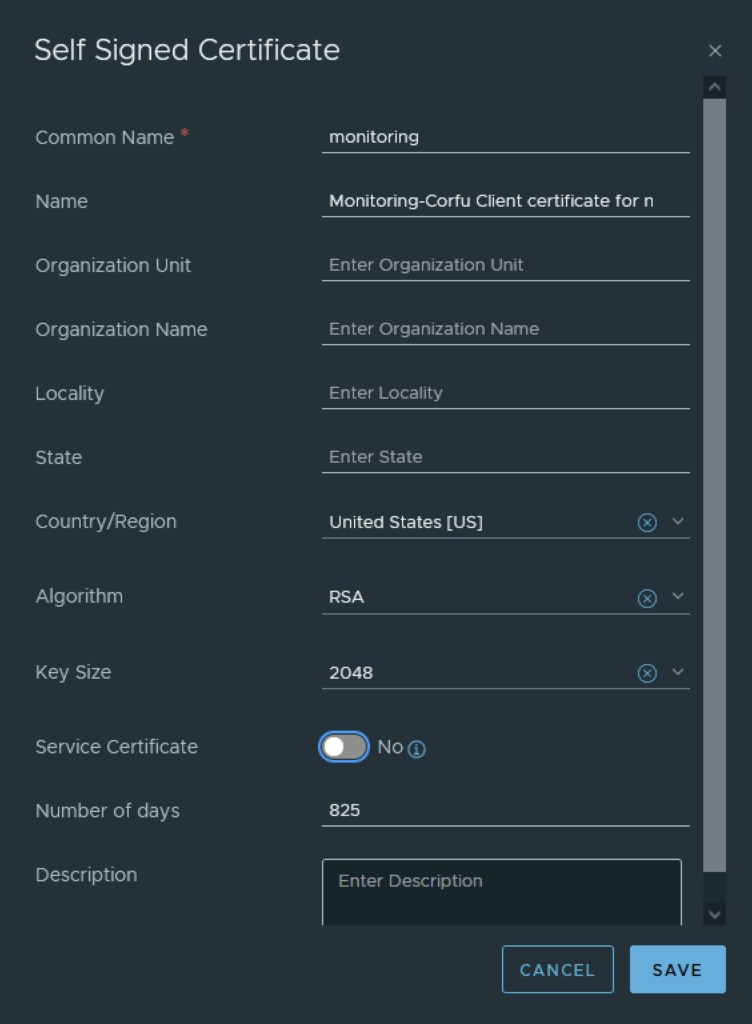Screen dimensions: 752x1024
Task: Click the Common Name input field
Action: [505, 137]
